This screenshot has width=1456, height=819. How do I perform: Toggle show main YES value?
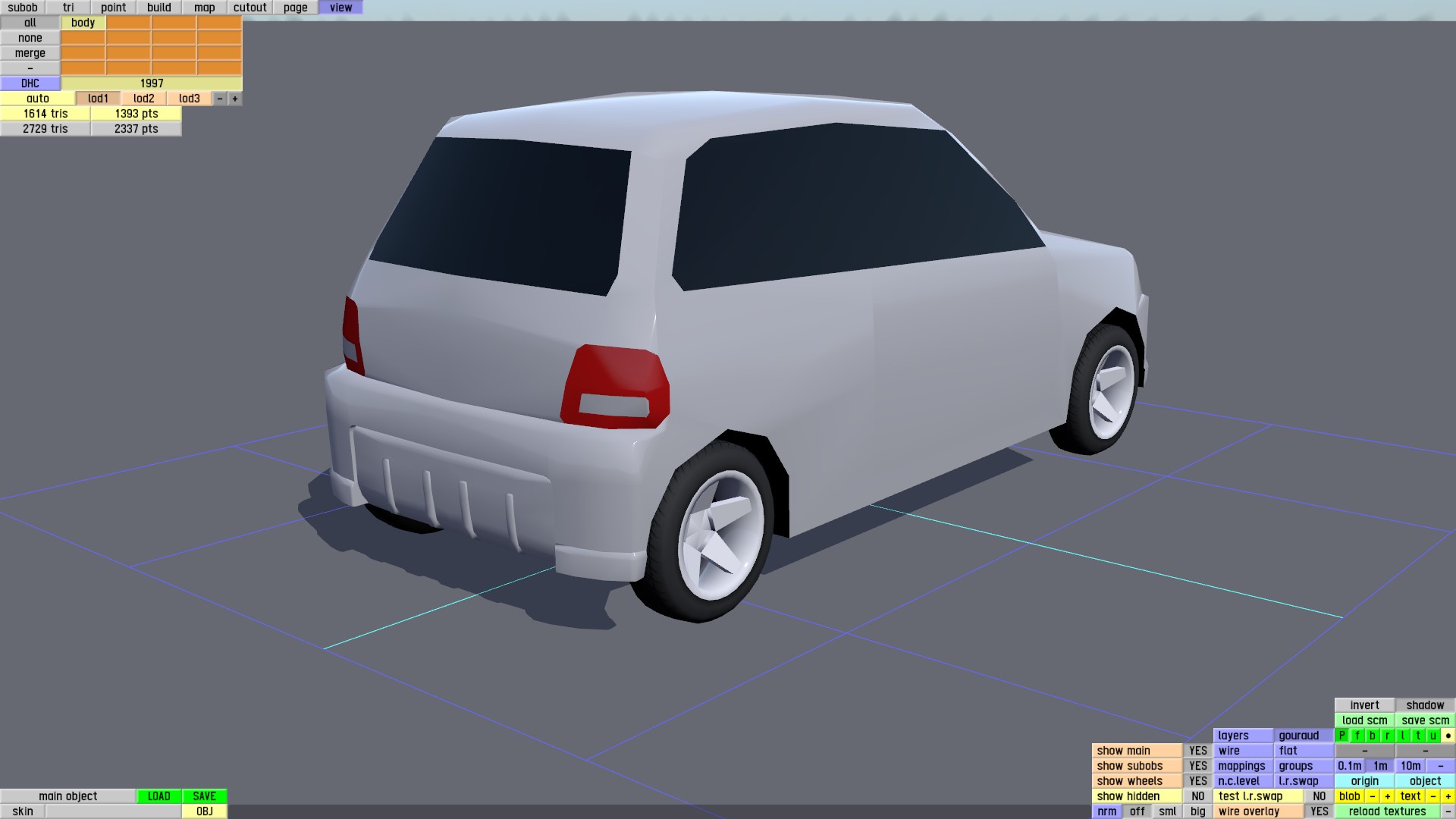tap(1197, 751)
